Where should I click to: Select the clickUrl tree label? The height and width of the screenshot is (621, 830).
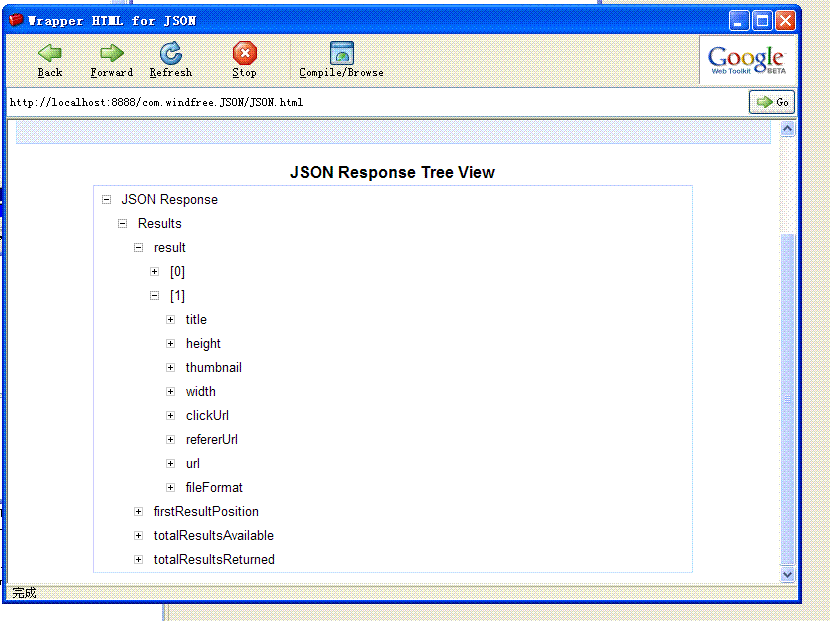[x=207, y=416]
